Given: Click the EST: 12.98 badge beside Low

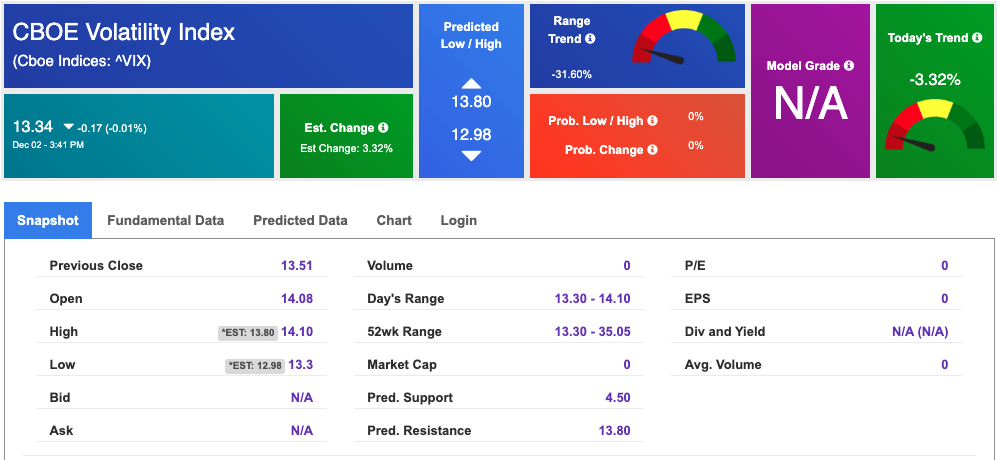Looking at the screenshot, I should click(255, 365).
